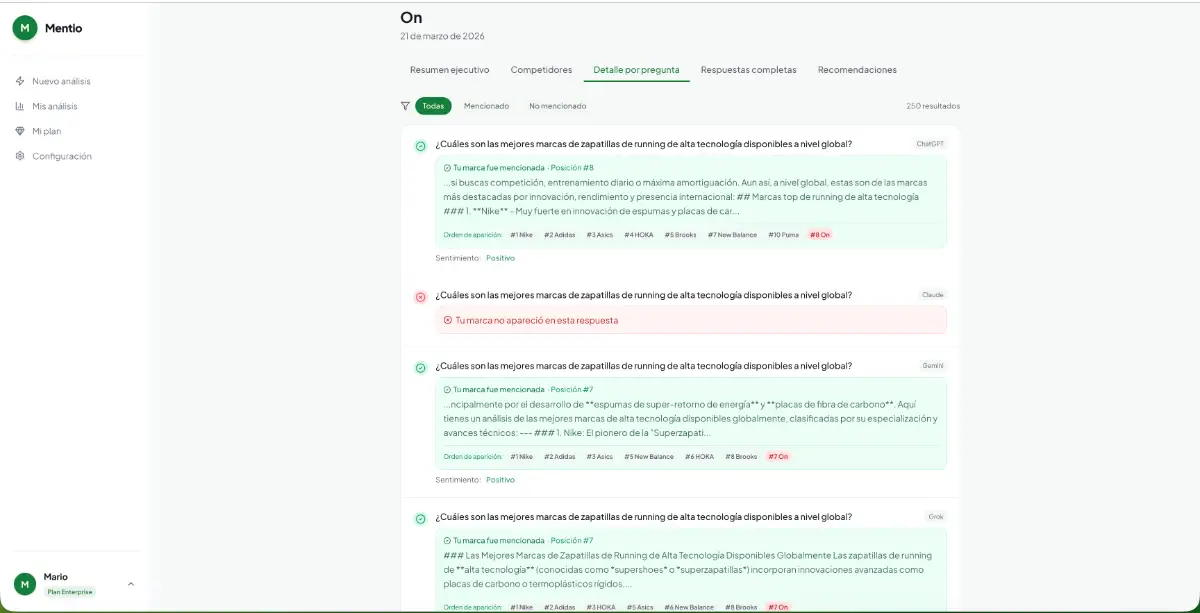Click 'Posición #8' in the ChatGPT card
The image size is (1200, 613).
point(572,168)
